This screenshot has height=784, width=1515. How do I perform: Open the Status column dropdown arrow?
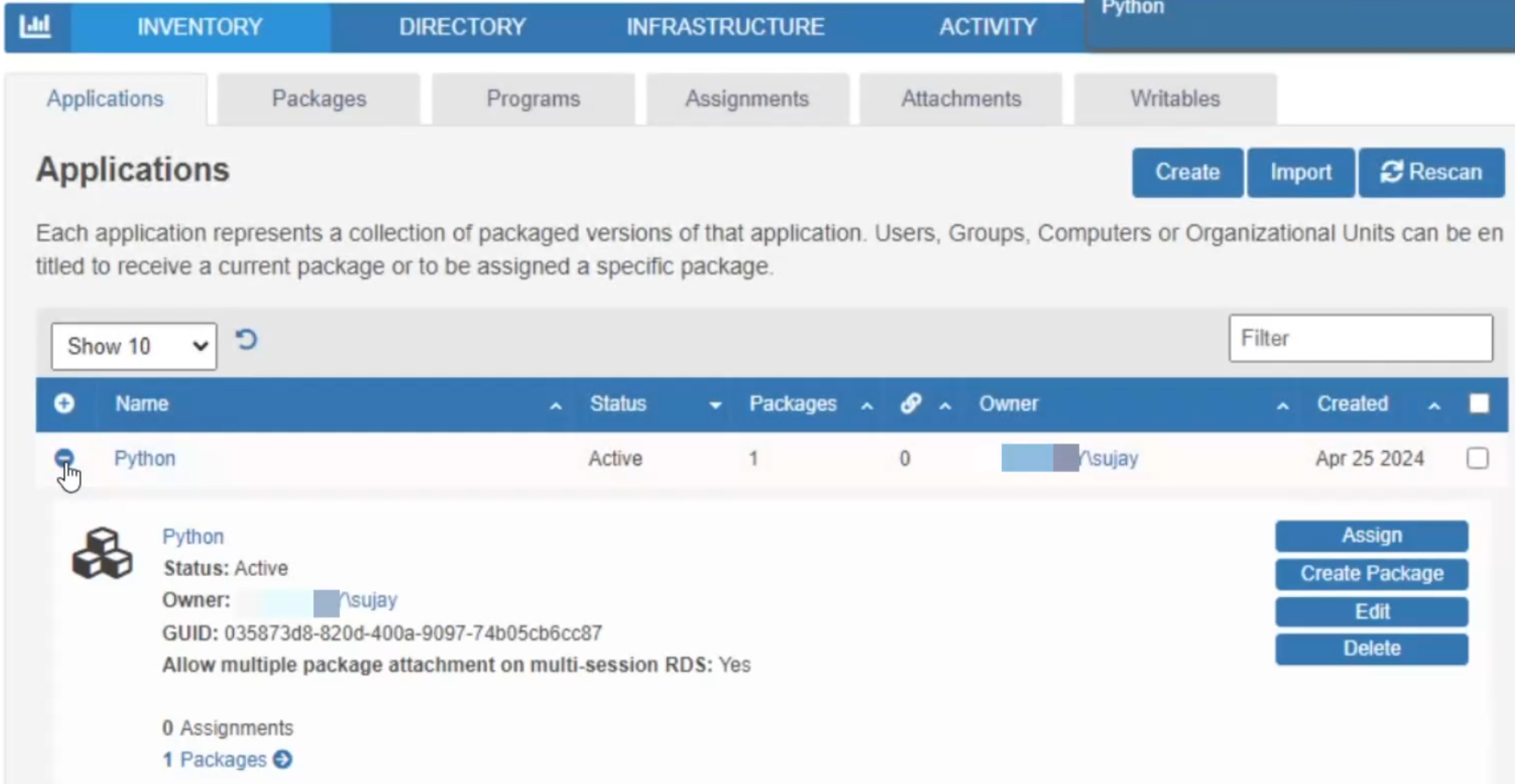(714, 406)
